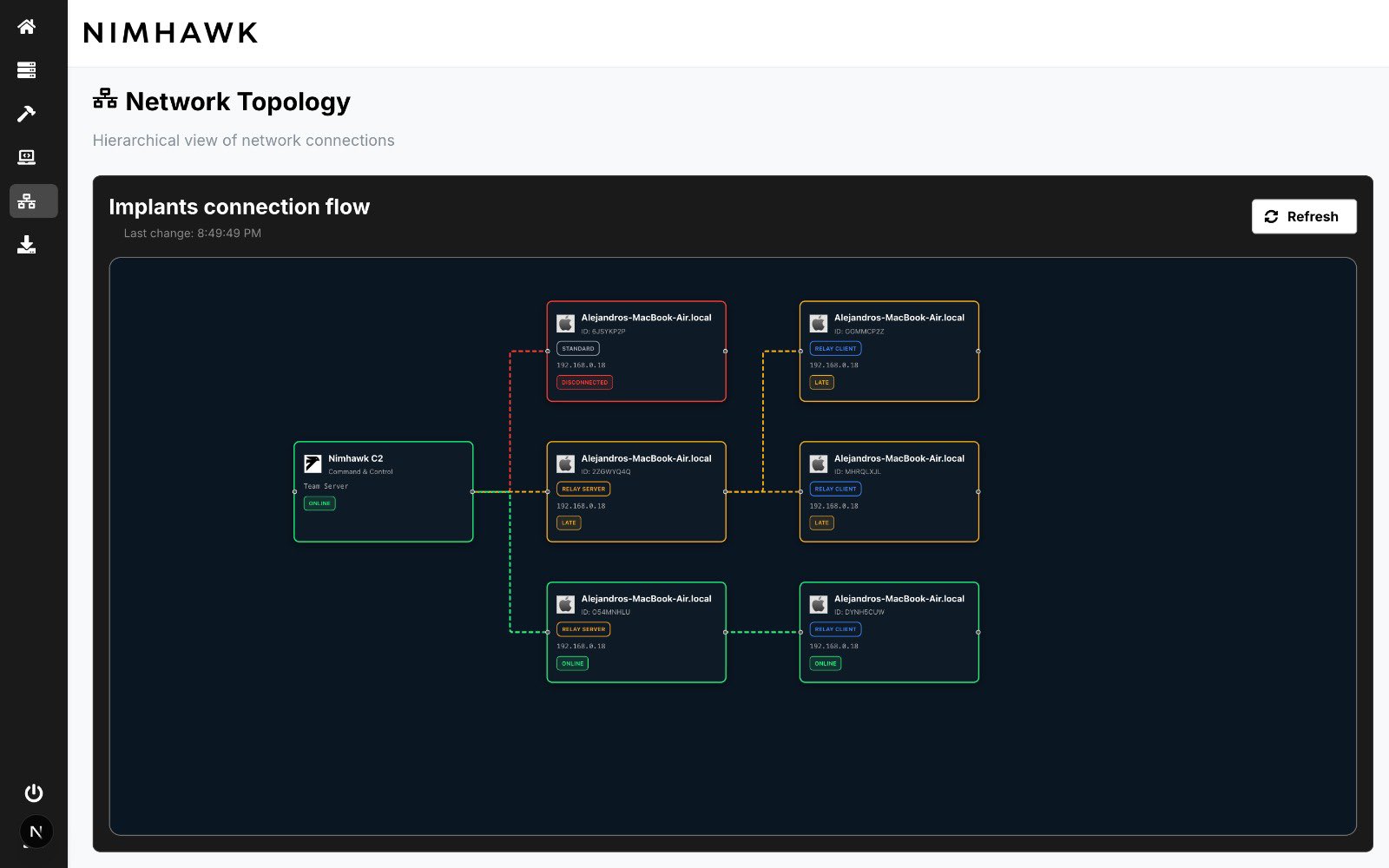
Task: Click ONLINE badge on node O54MNHLU
Action: coord(572,663)
